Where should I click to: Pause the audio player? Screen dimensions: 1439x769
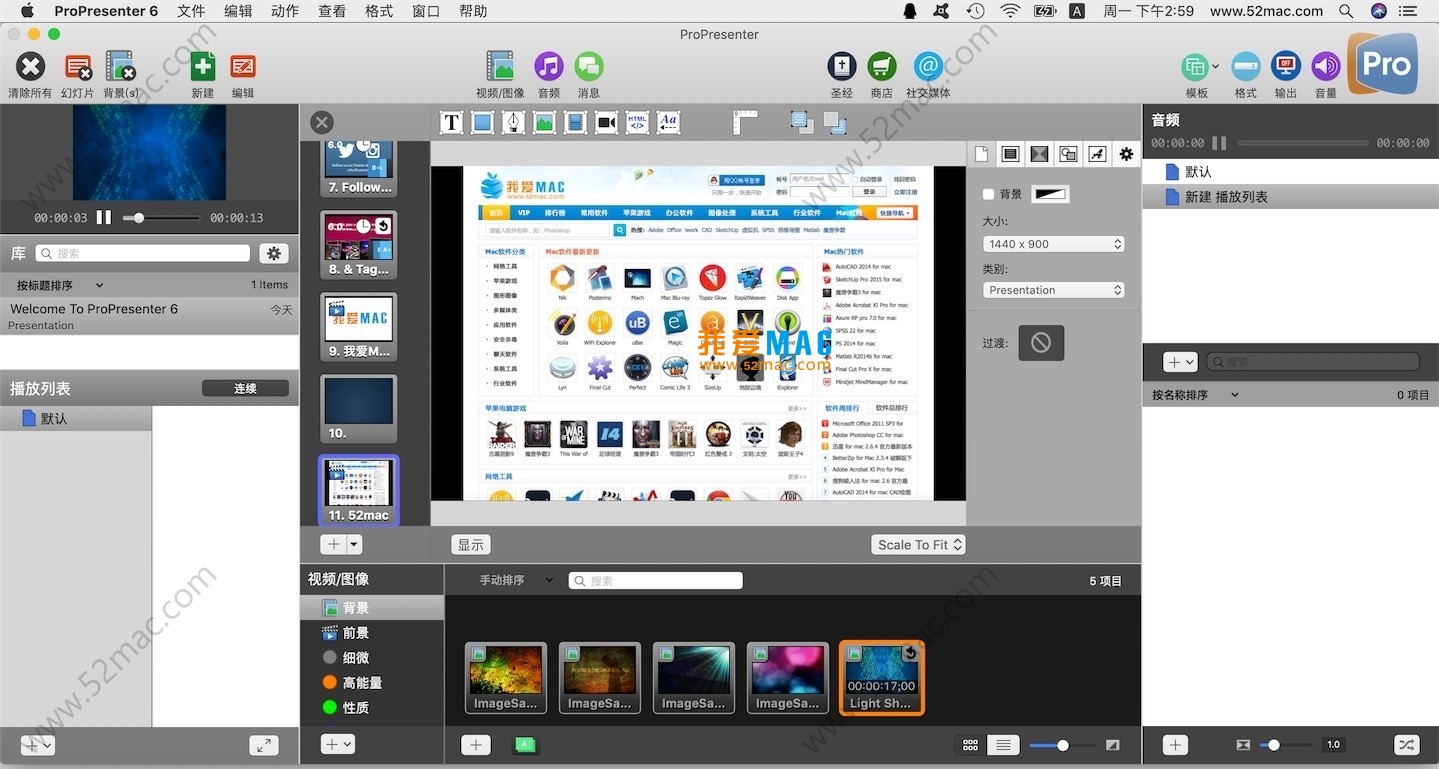point(1219,143)
